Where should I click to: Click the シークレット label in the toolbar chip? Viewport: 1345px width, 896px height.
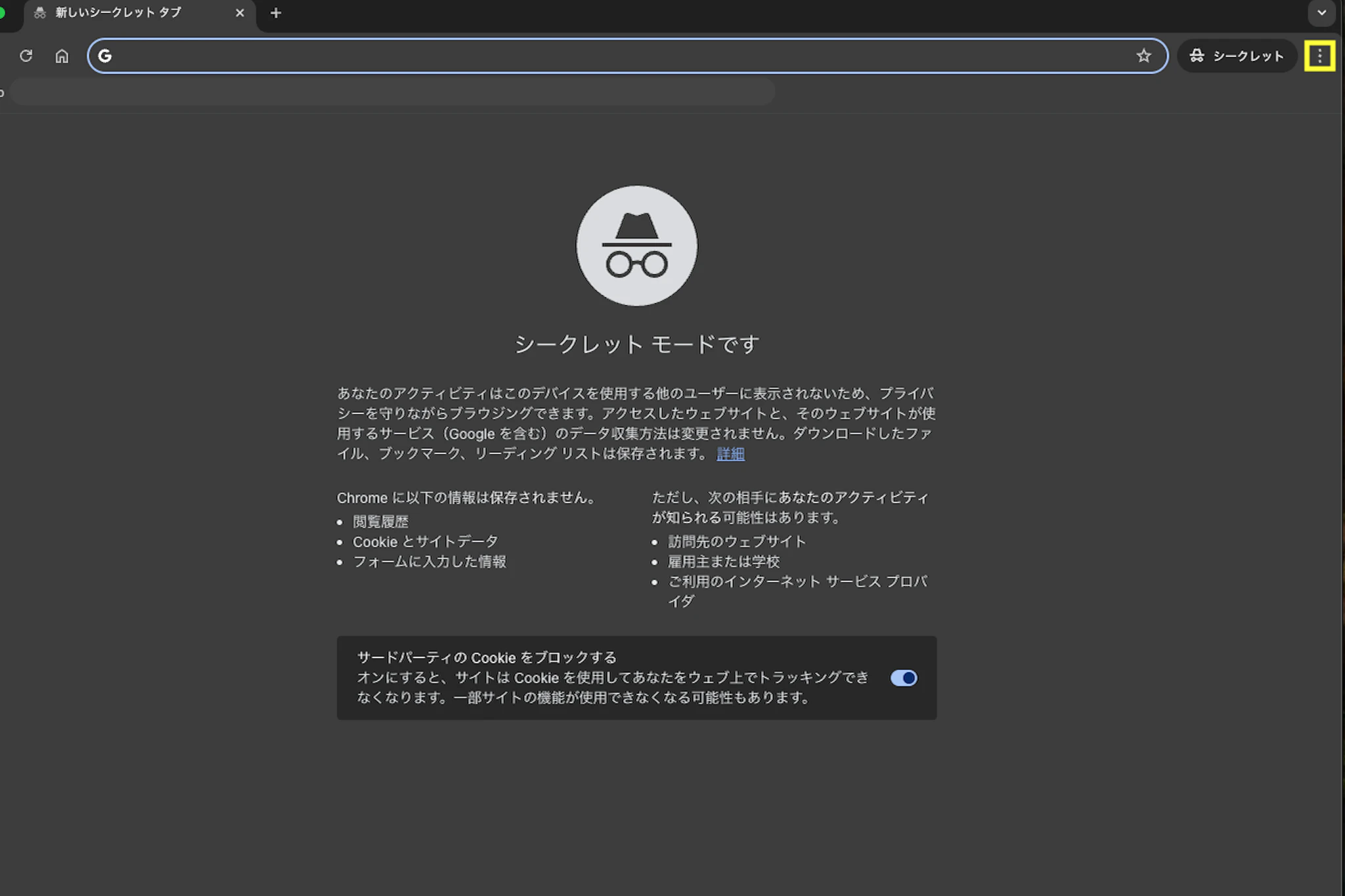click(1248, 56)
